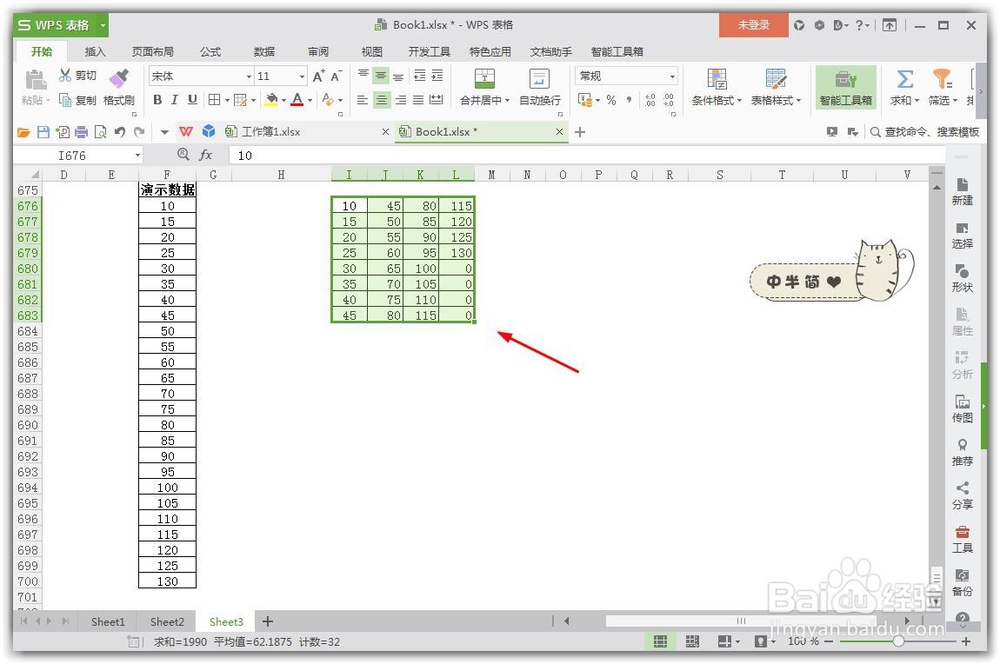Select the Format Painter (格式刷) brush
Image resolution: width=1000 pixels, height=664 pixels.
click(119, 87)
